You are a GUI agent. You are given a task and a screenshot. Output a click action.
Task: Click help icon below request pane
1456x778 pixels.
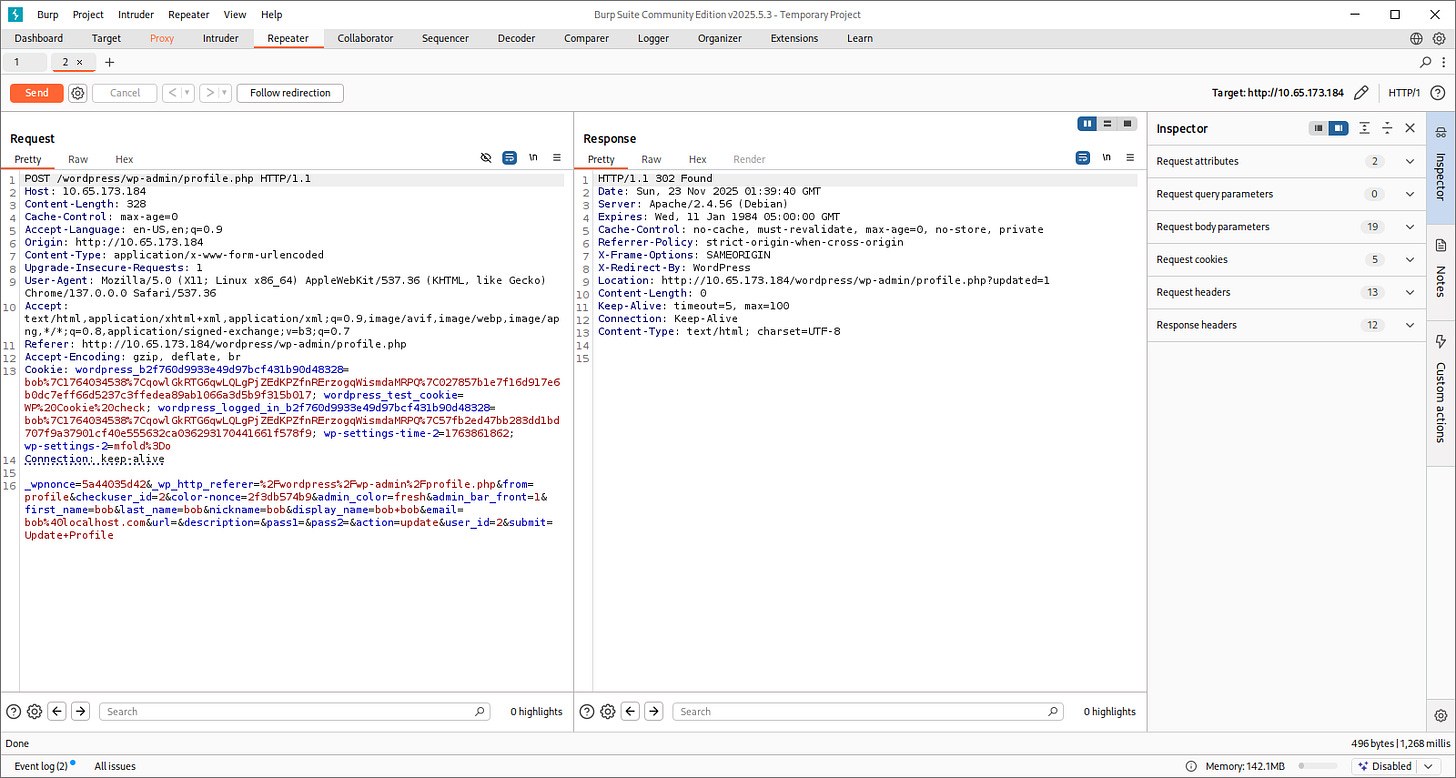pos(13,711)
